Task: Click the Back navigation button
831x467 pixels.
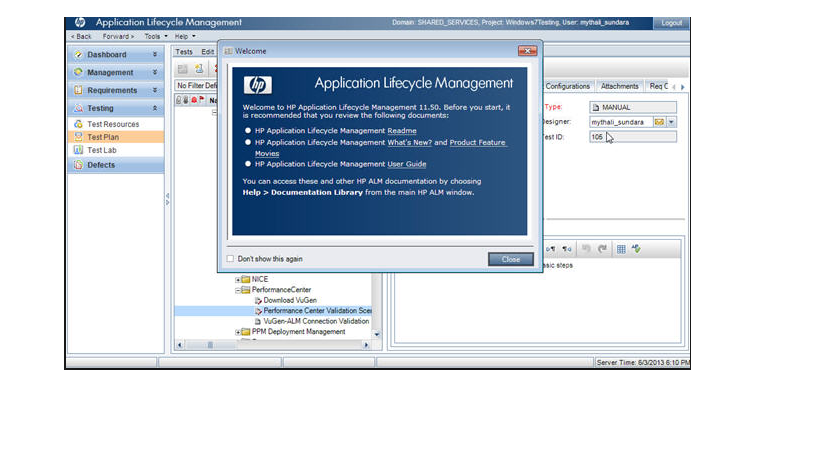Action: tap(81, 37)
